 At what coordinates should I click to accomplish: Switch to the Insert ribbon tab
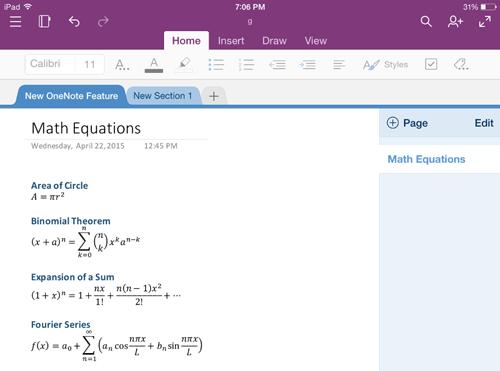point(231,41)
